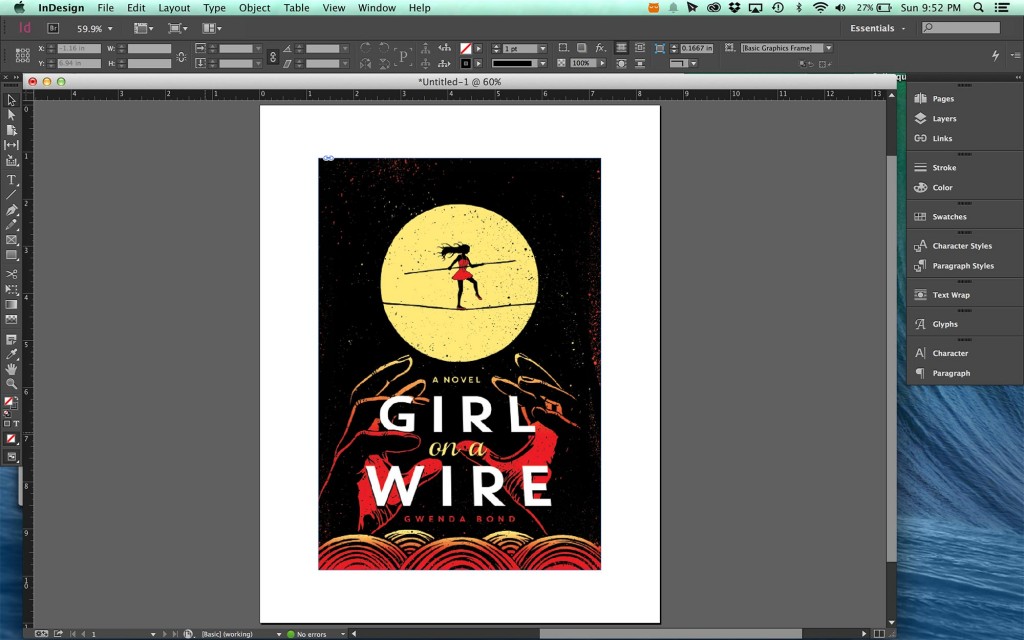Viewport: 1024px width, 640px height.
Task: Open the Swatches panel
Action: click(950, 217)
